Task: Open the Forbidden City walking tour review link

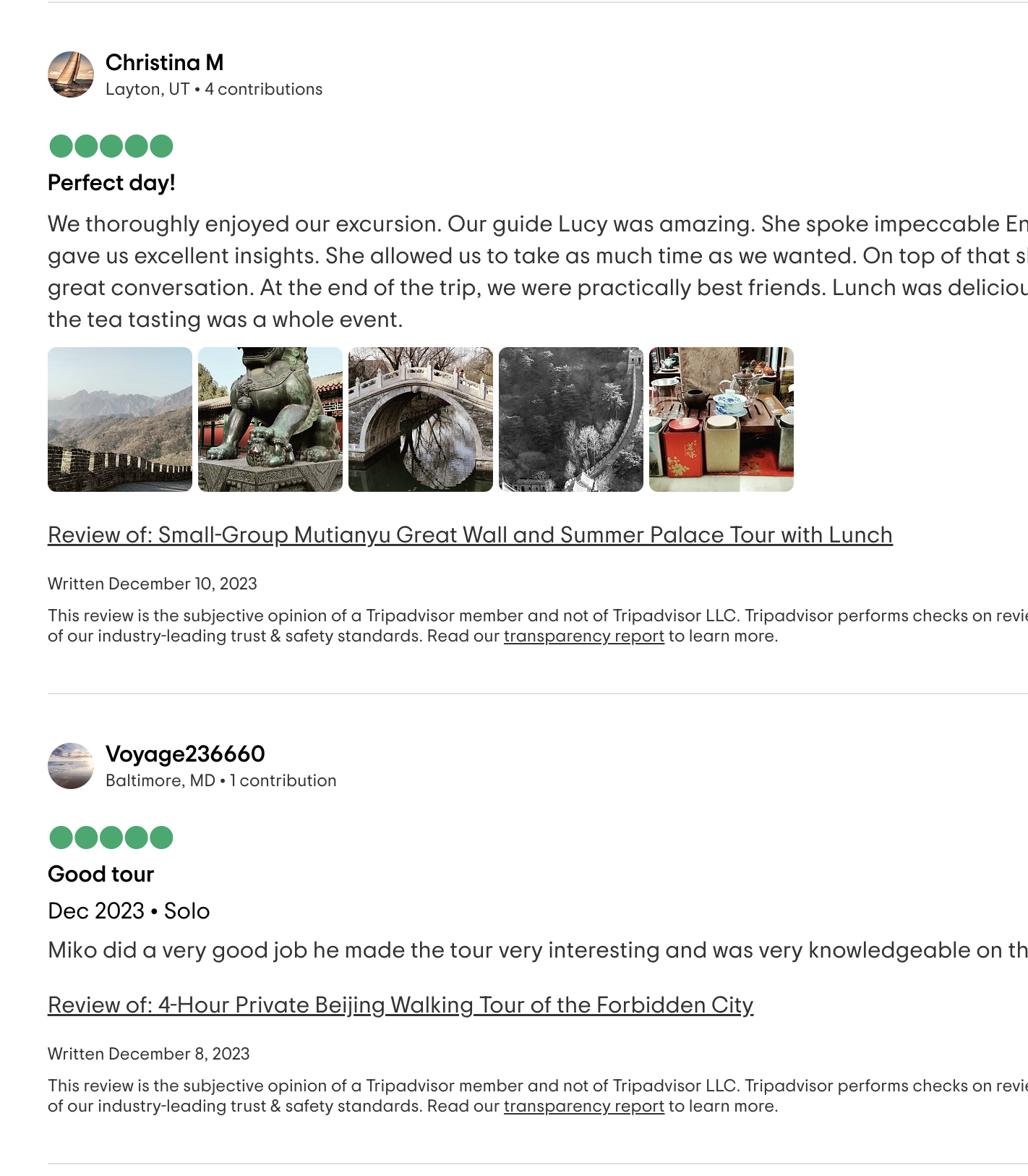Action: coord(401,1005)
